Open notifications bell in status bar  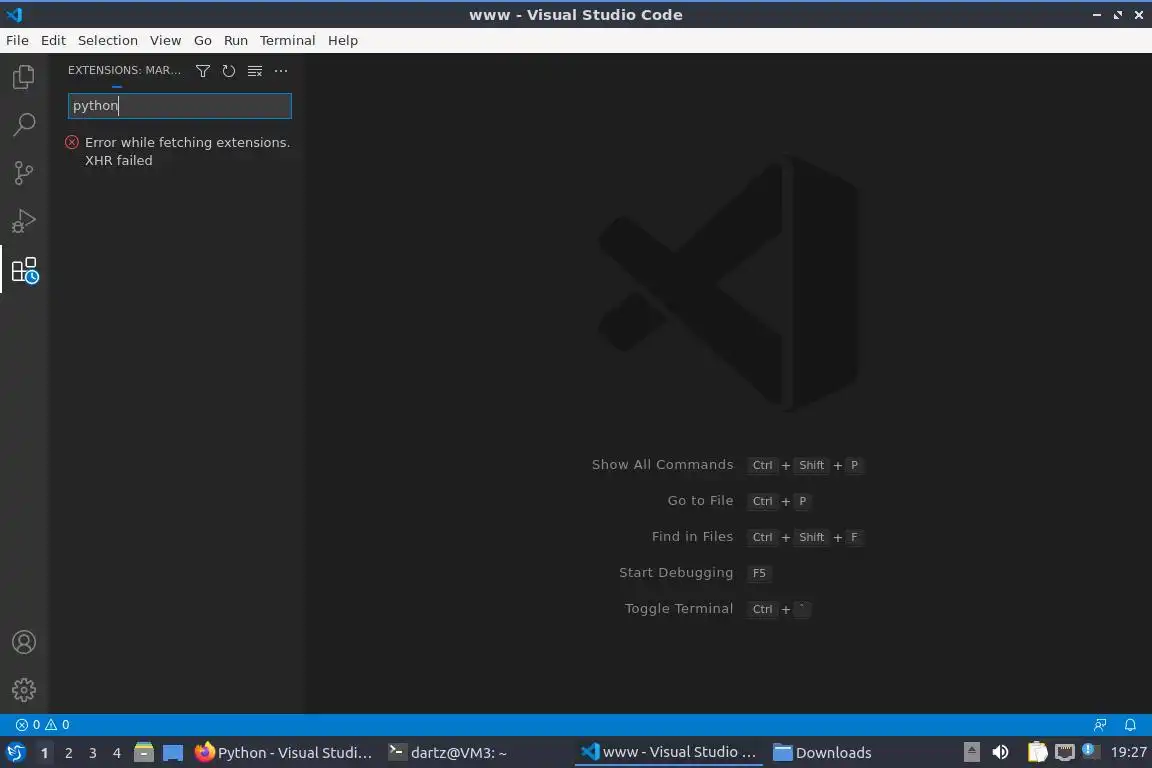pyautogui.click(x=1130, y=725)
